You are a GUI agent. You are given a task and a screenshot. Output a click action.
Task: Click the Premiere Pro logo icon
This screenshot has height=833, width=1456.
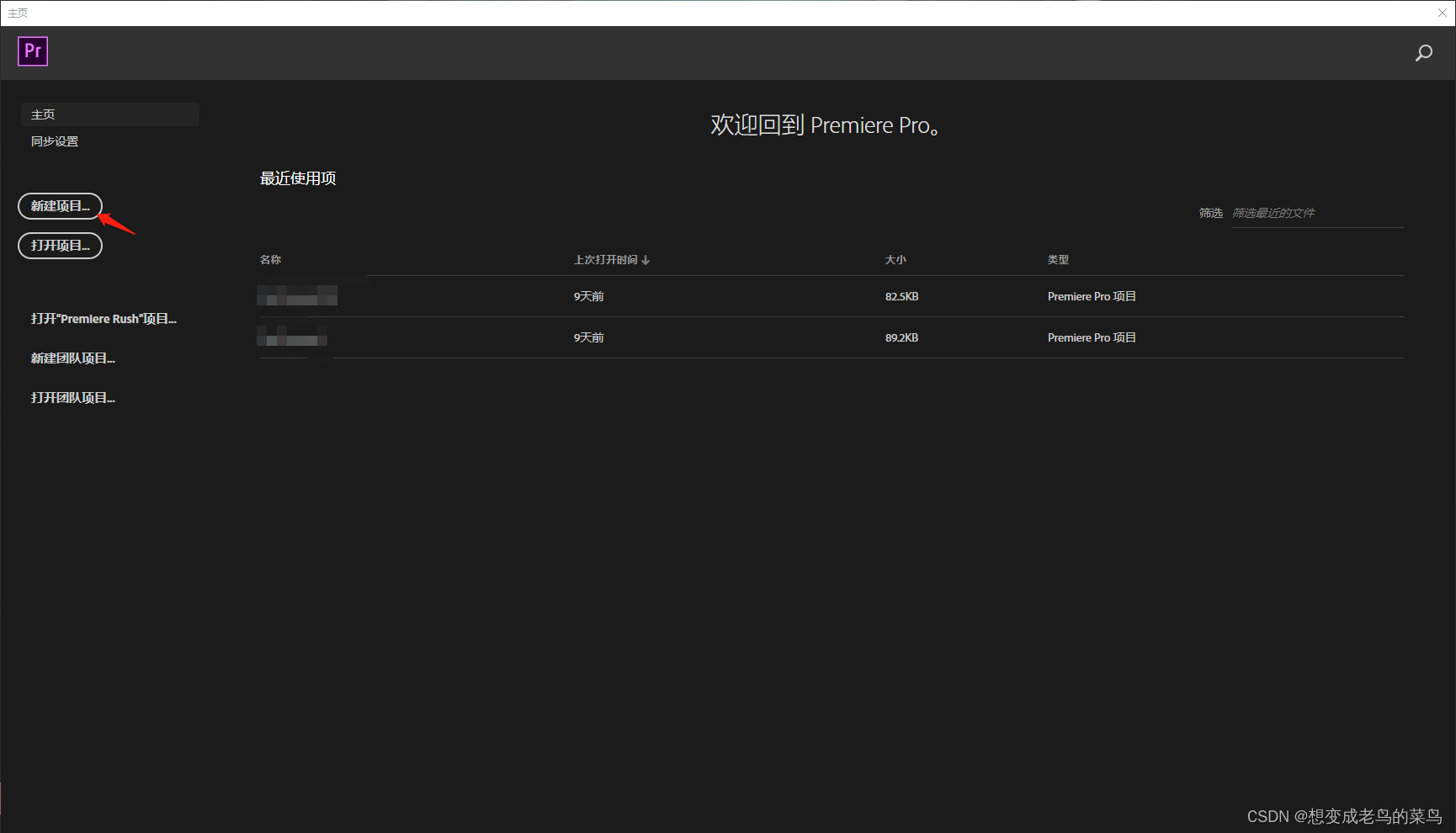[x=33, y=51]
